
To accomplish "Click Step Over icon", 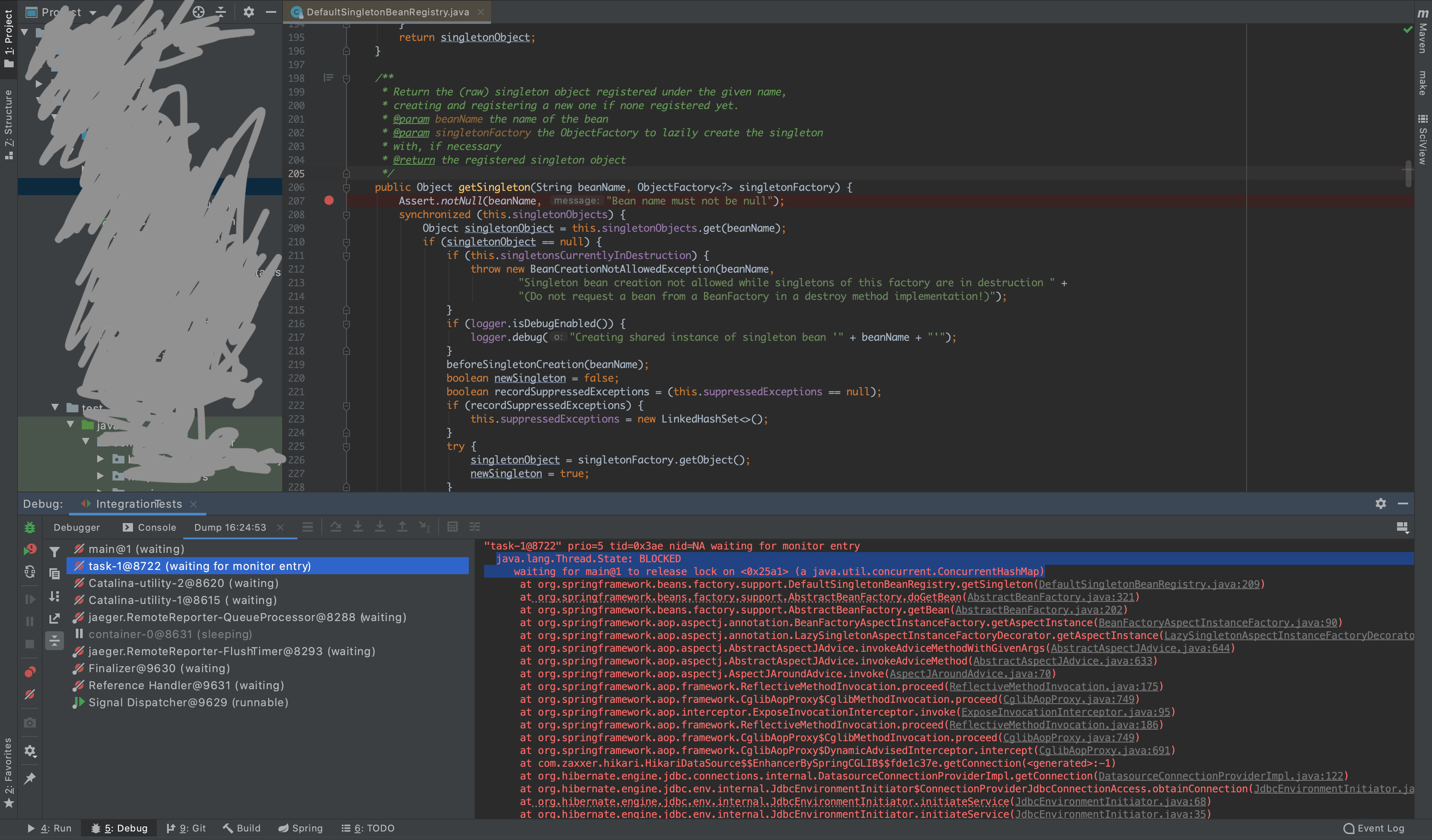I will 336,527.
